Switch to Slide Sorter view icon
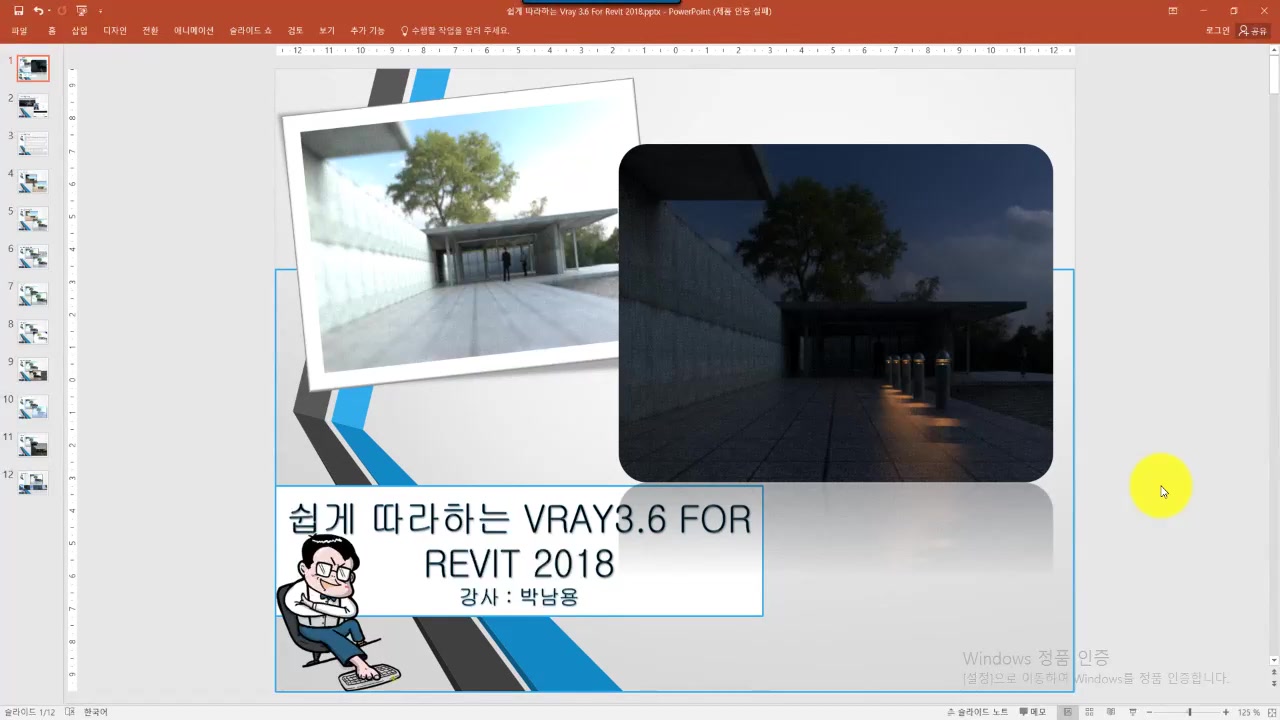Image resolution: width=1280 pixels, height=720 pixels. pyautogui.click(x=1089, y=712)
